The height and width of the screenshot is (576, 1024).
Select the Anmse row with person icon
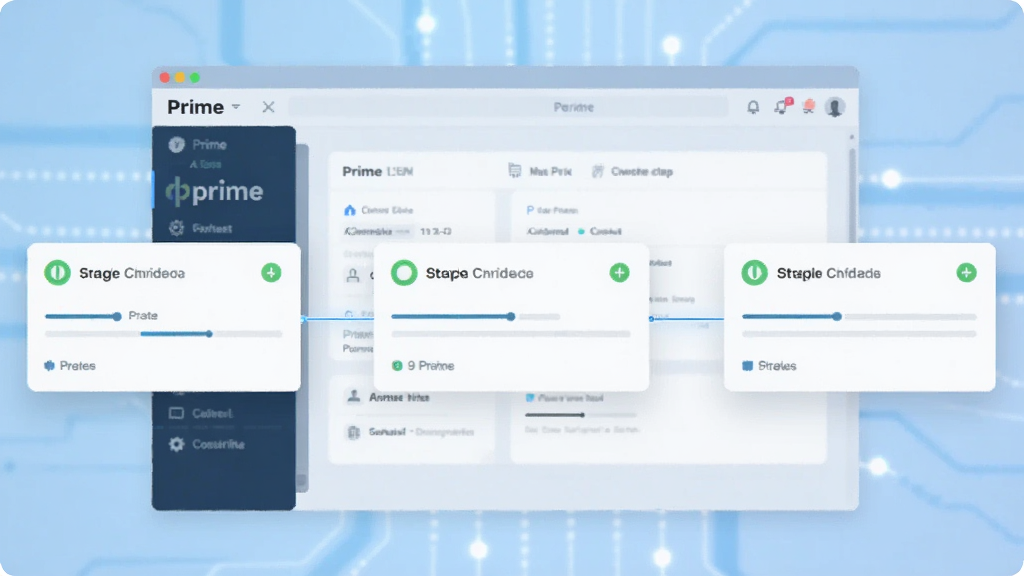coord(387,397)
